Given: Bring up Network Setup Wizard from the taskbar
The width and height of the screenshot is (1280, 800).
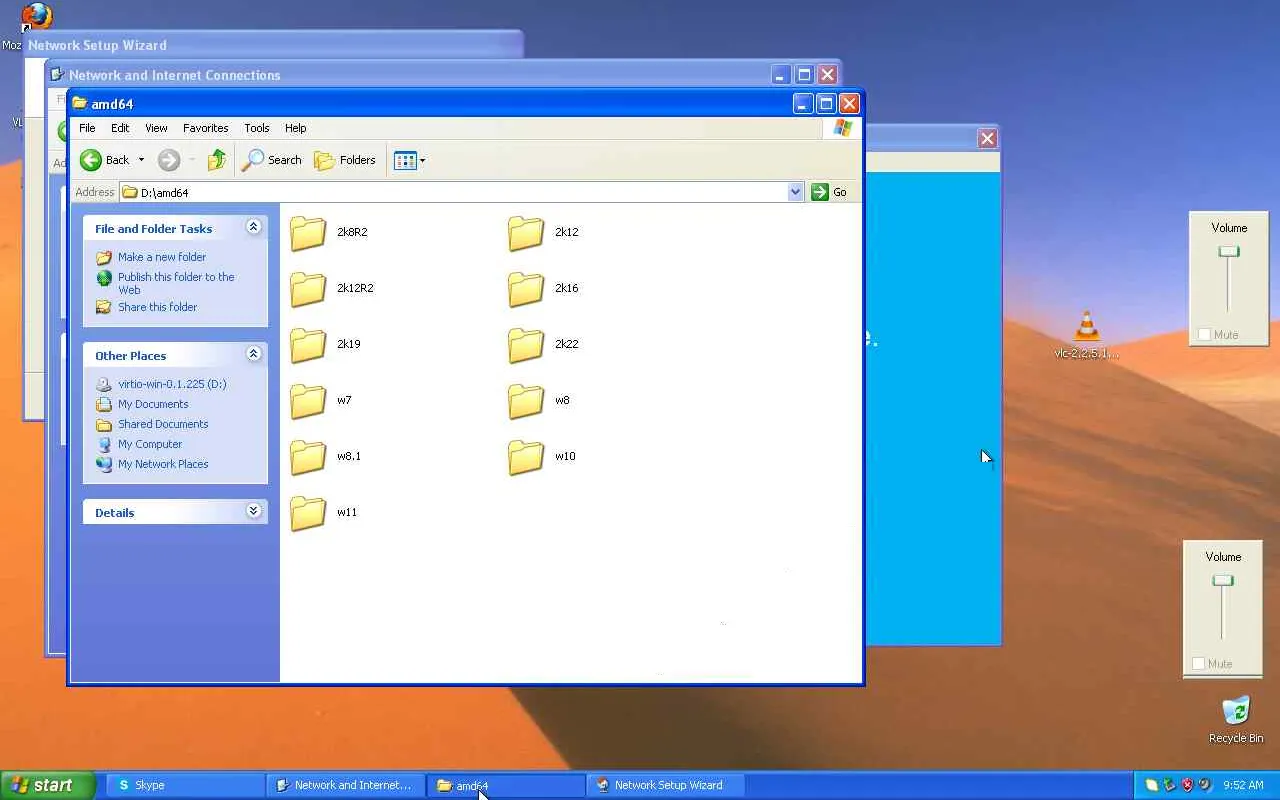Looking at the screenshot, I should point(666,785).
